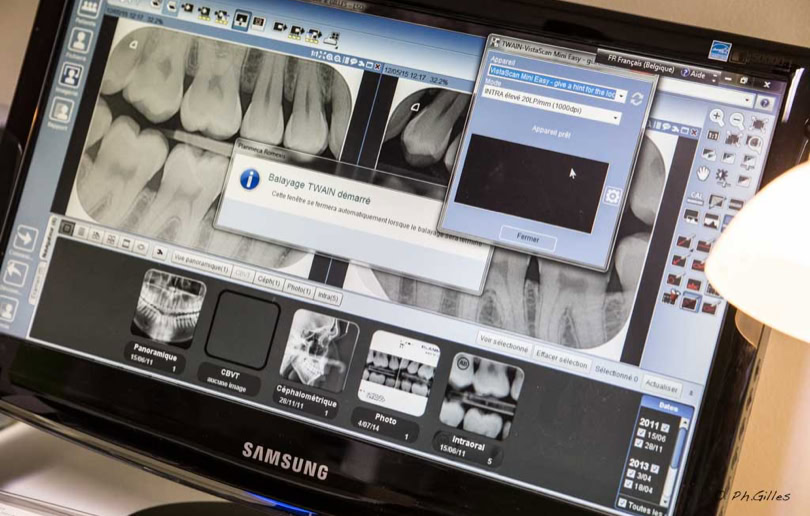
Task: Uncheck the 15/06 date checkbox
Action: [x=642, y=435]
